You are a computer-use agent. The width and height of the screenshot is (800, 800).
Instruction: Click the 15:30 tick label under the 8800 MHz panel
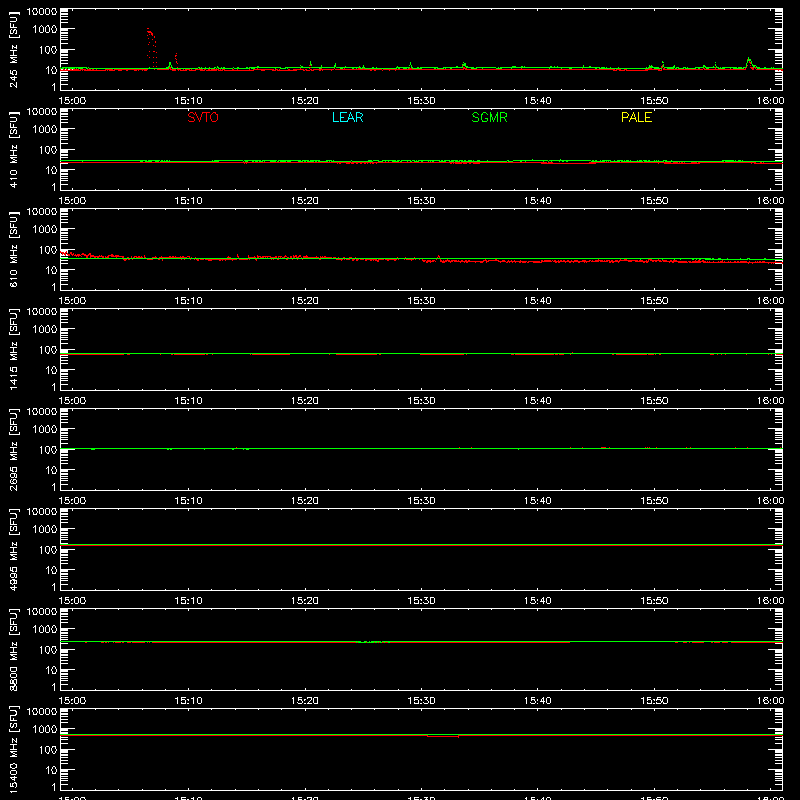pyautogui.click(x=421, y=701)
